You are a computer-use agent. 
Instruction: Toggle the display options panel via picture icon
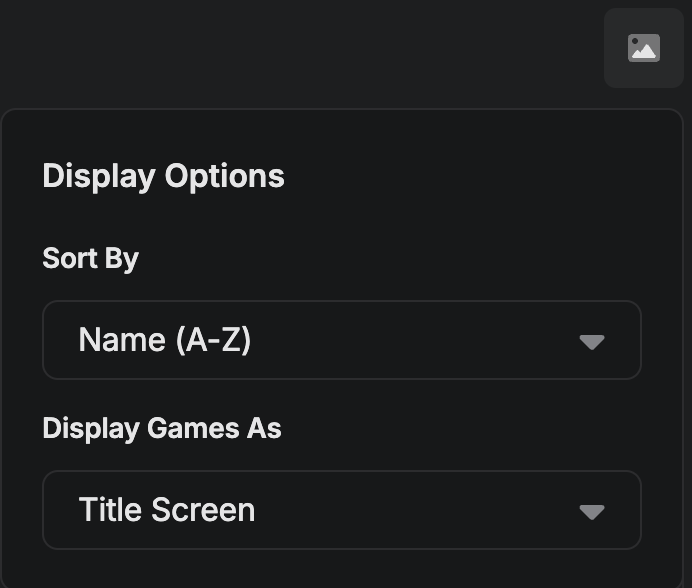643,48
